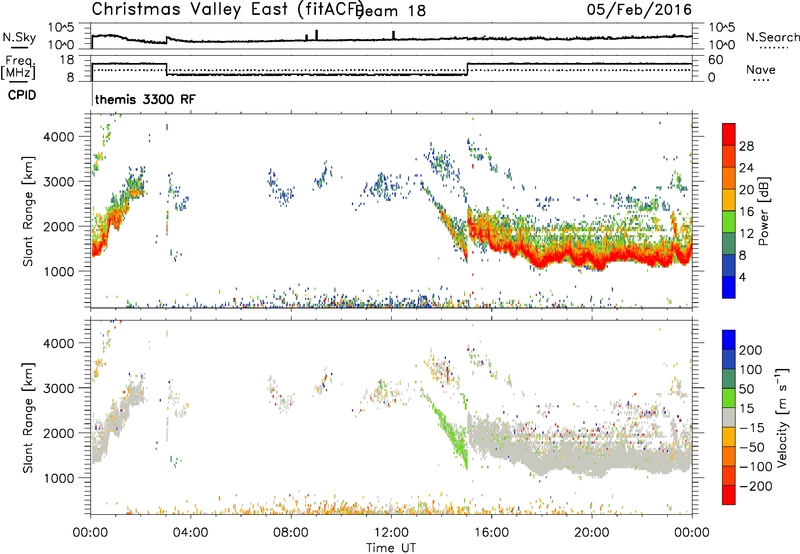800x554 pixels.
Task: Pick the blue top segment of the Velocity color bar
Action: (729, 340)
